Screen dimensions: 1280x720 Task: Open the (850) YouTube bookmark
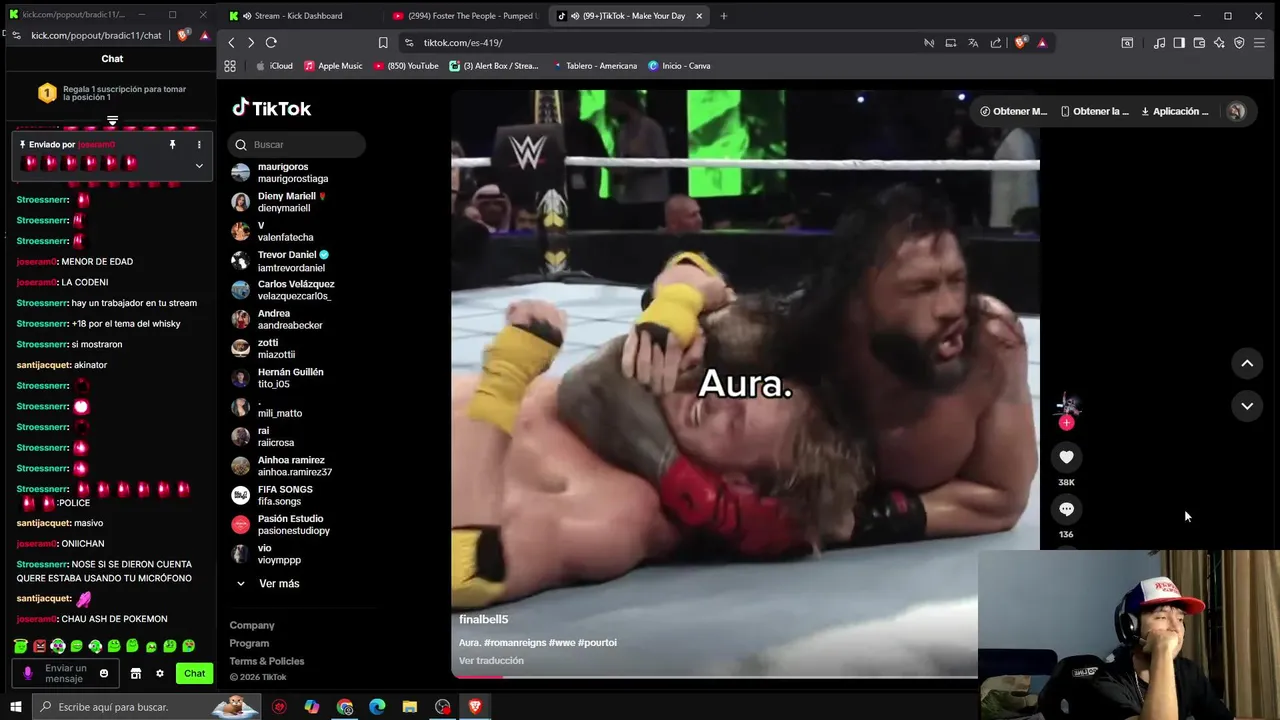(x=406, y=66)
